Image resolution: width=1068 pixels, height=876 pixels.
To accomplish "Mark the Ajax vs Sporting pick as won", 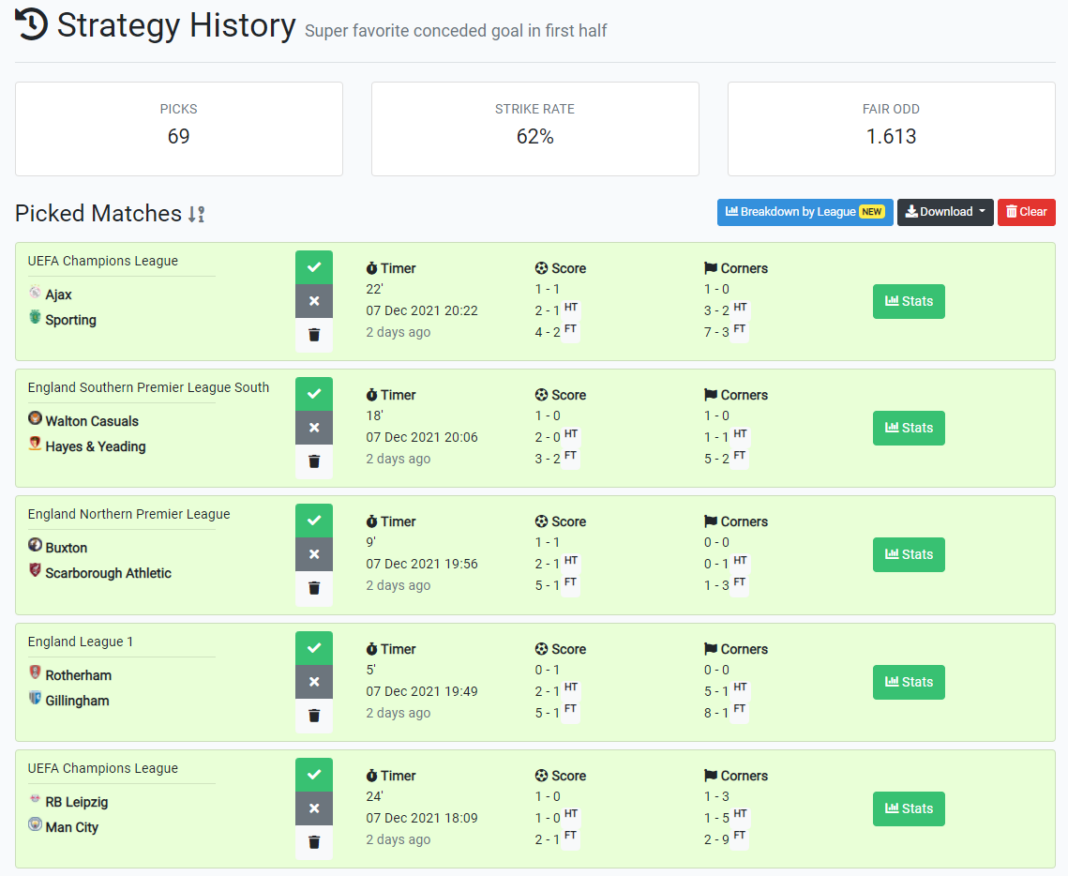I will (314, 267).
